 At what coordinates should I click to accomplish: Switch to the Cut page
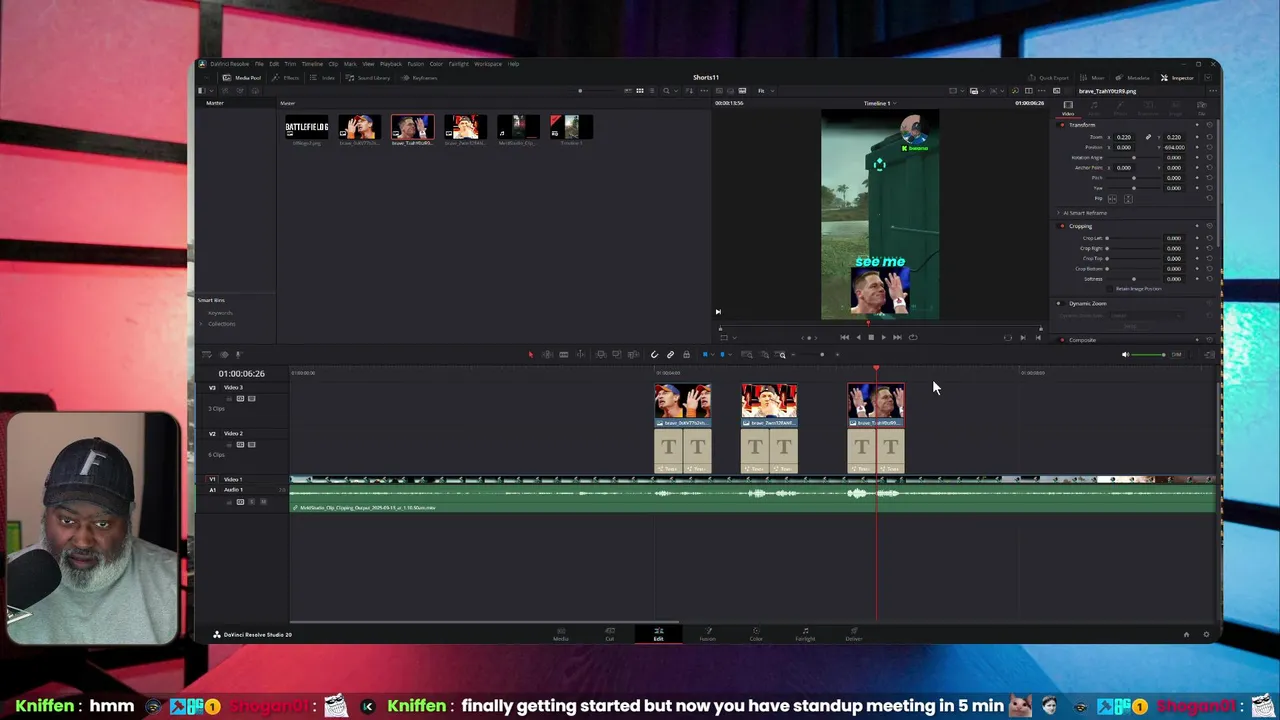[610, 634]
